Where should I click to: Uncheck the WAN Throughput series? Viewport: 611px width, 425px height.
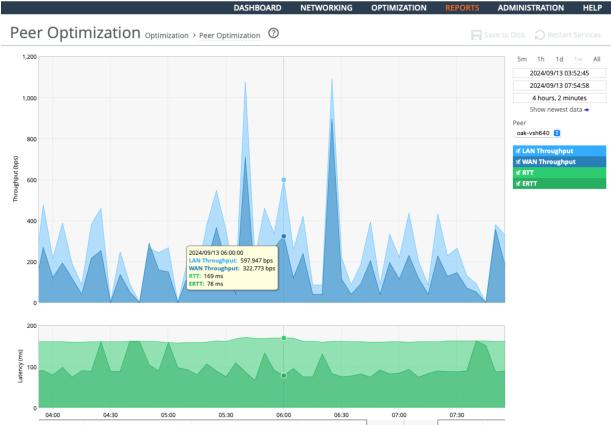[x=519, y=161]
